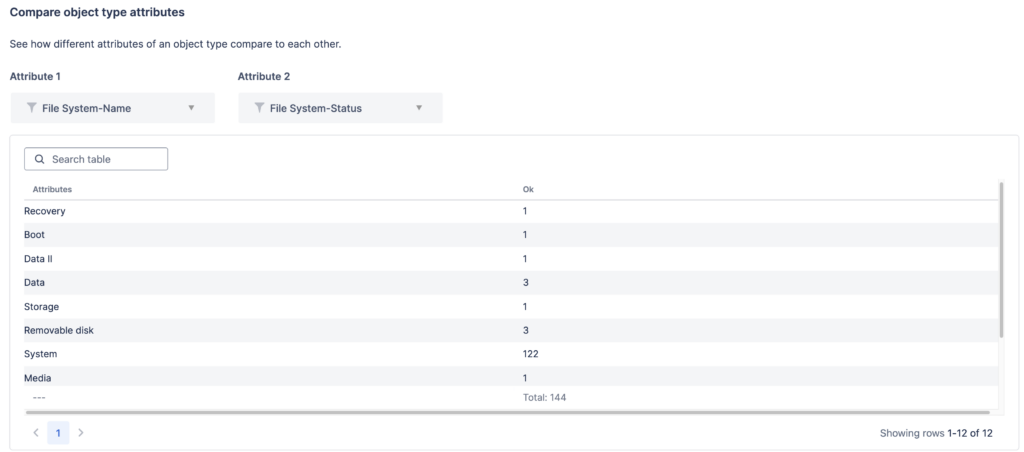Sort by the Attributes column header
Image resolution: width=1024 pixels, height=452 pixels.
click(x=52, y=189)
